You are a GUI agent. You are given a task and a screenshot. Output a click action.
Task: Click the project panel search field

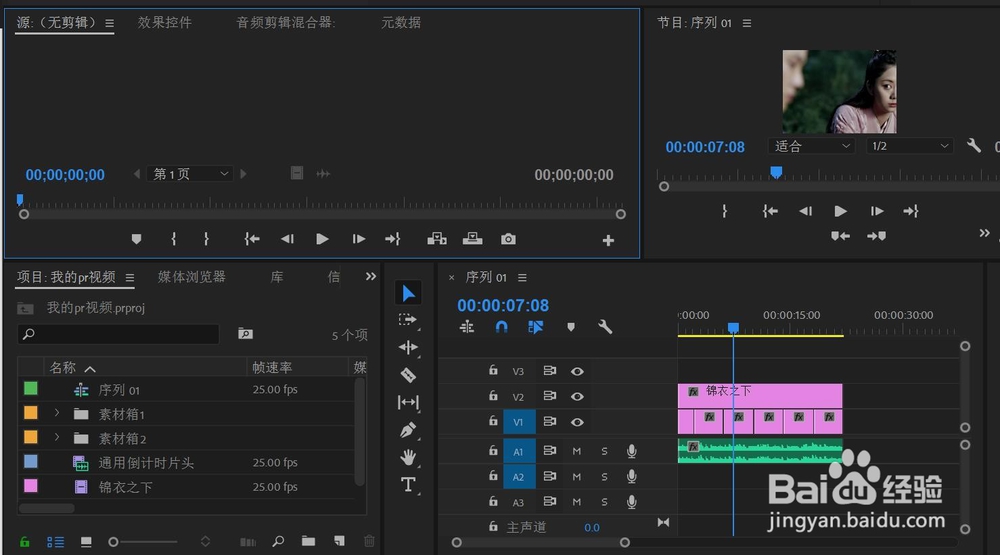[x=119, y=334]
